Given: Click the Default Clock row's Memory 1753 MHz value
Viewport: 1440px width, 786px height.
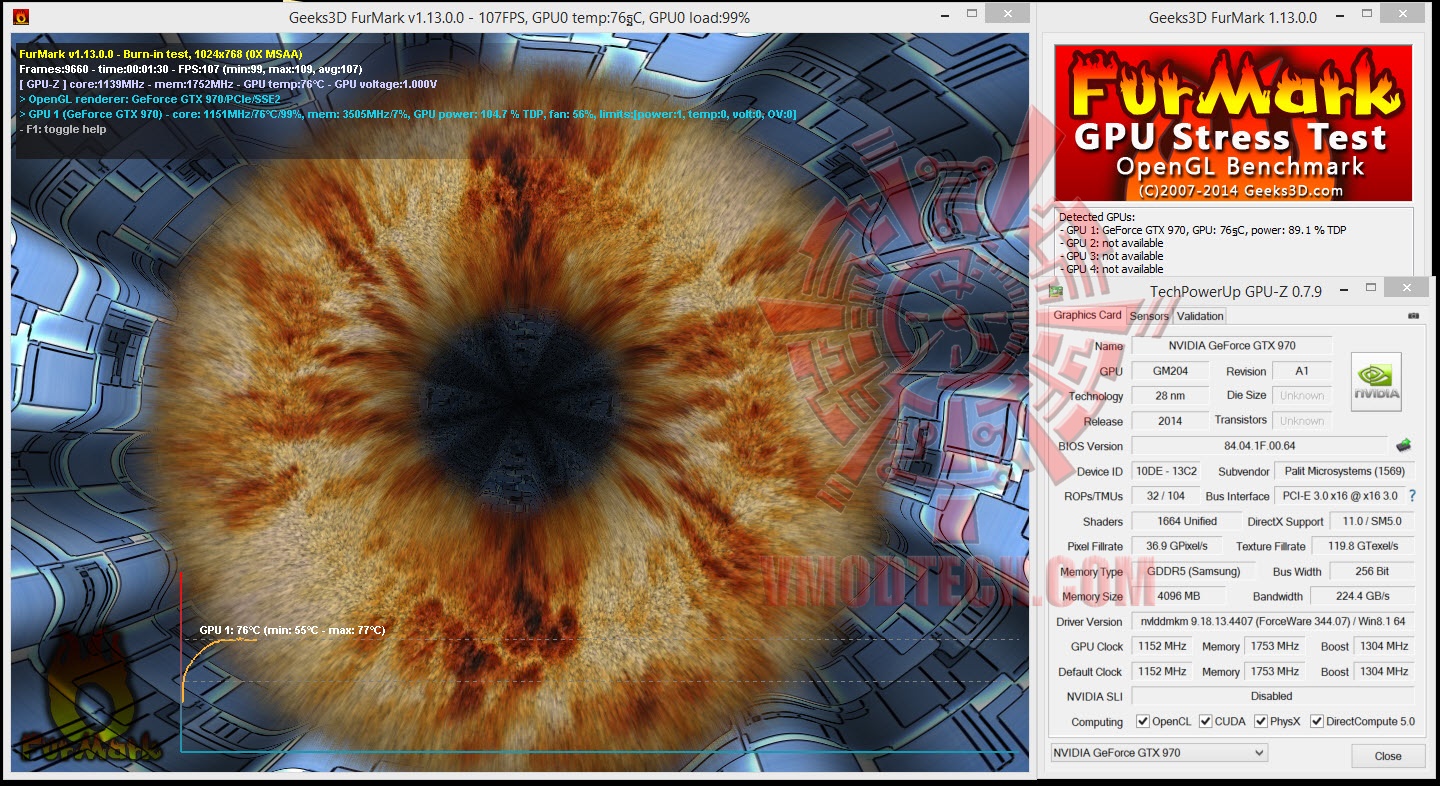Looking at the screenshot, I should coord(1275,671).
